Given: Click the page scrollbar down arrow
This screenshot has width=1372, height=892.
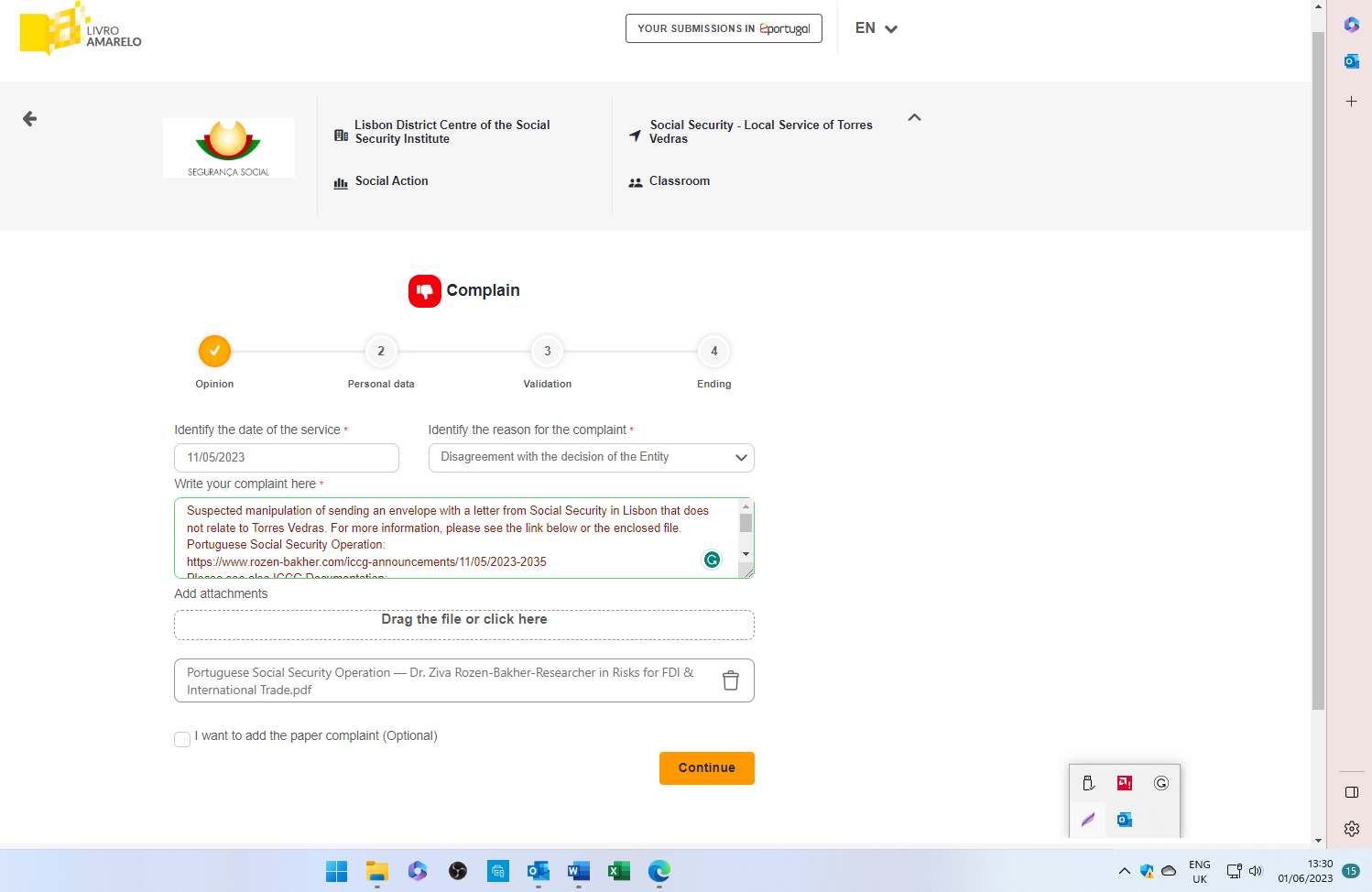Looking at the screenshot, I should (1318, 840).
